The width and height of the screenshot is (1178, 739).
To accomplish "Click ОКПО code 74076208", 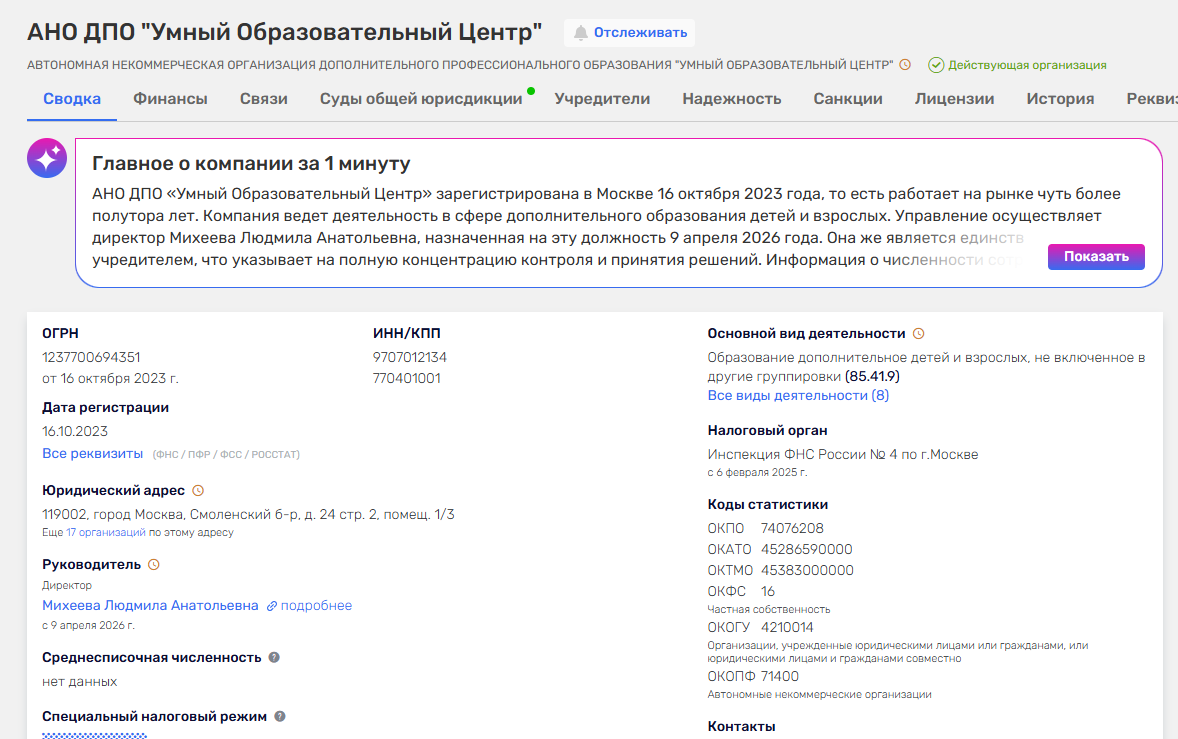I will point(792,529).
